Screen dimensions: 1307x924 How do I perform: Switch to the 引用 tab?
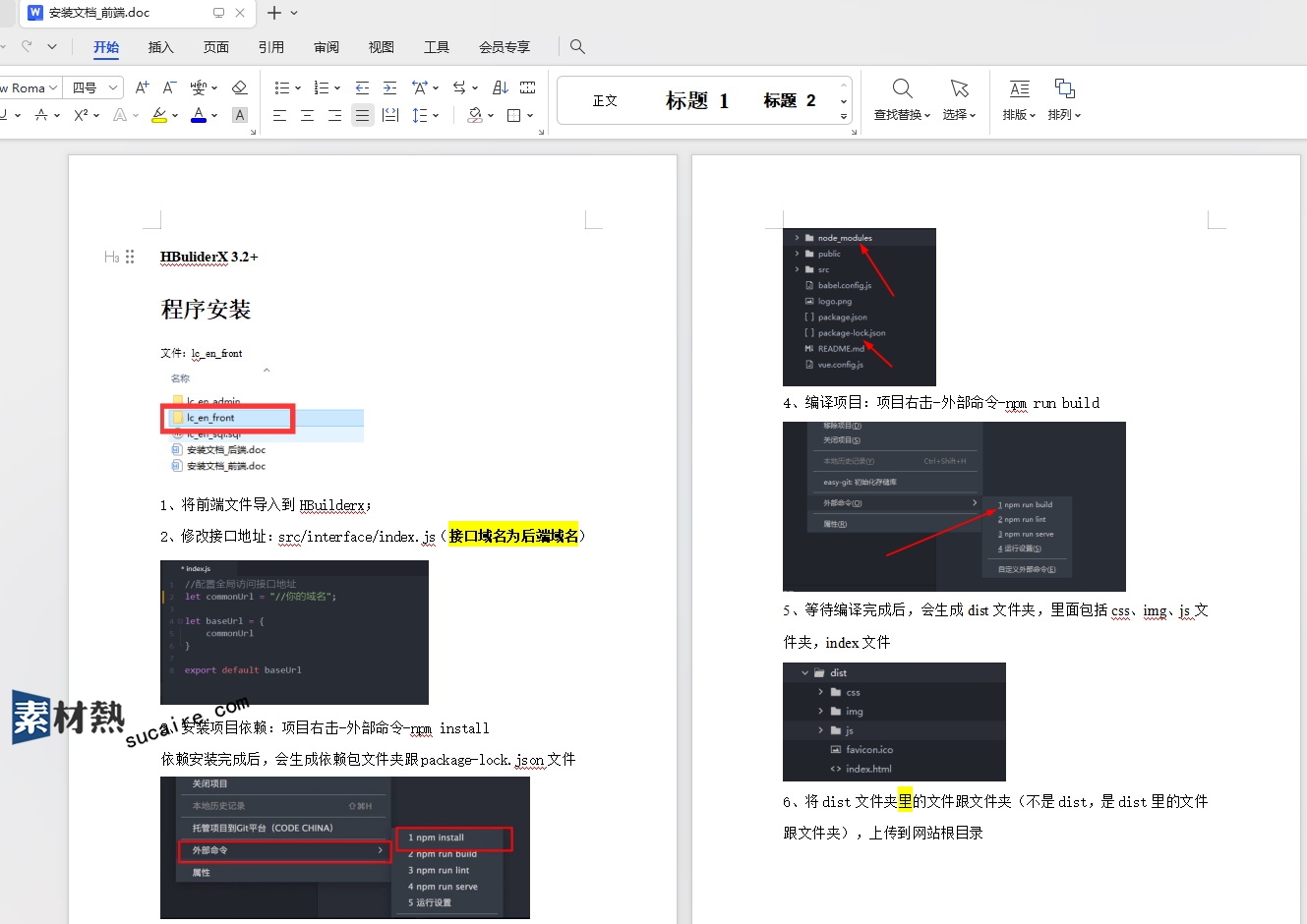(270, 47)
